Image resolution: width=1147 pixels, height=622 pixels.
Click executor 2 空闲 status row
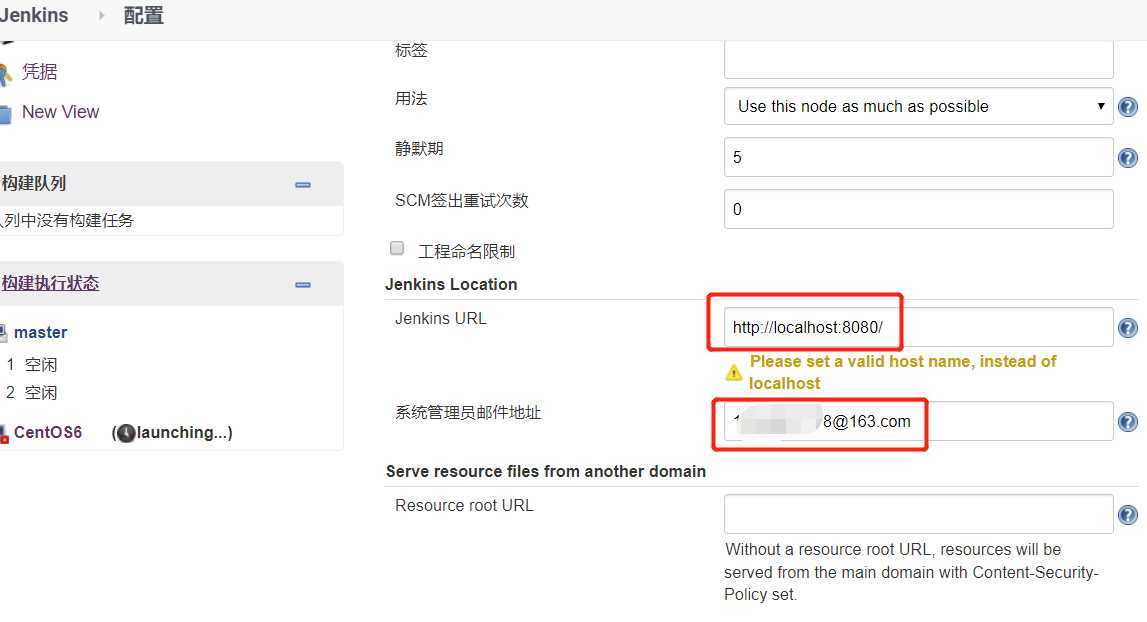click(31, 392)
